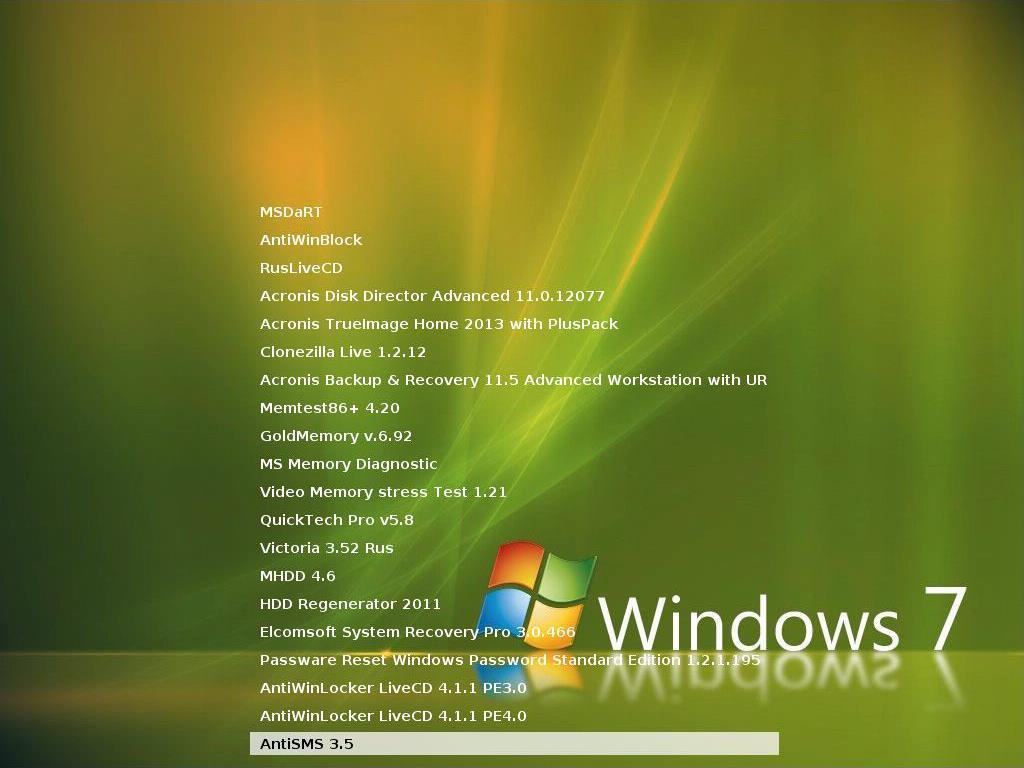Viewport: 1024px width, 768px height.
Task: Launch Passware Reset Windows Password Standard Edition
Action: click(510, 661)
